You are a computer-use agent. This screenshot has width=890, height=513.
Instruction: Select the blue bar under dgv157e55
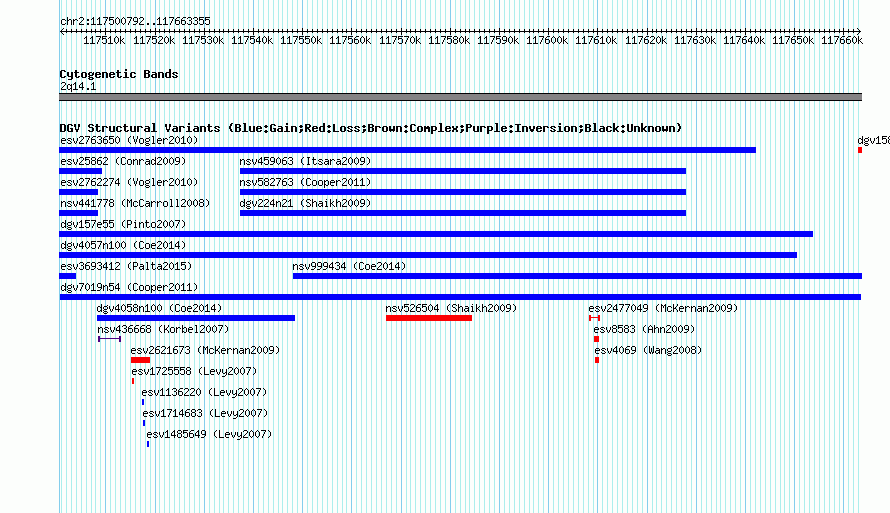pos(436,234)
